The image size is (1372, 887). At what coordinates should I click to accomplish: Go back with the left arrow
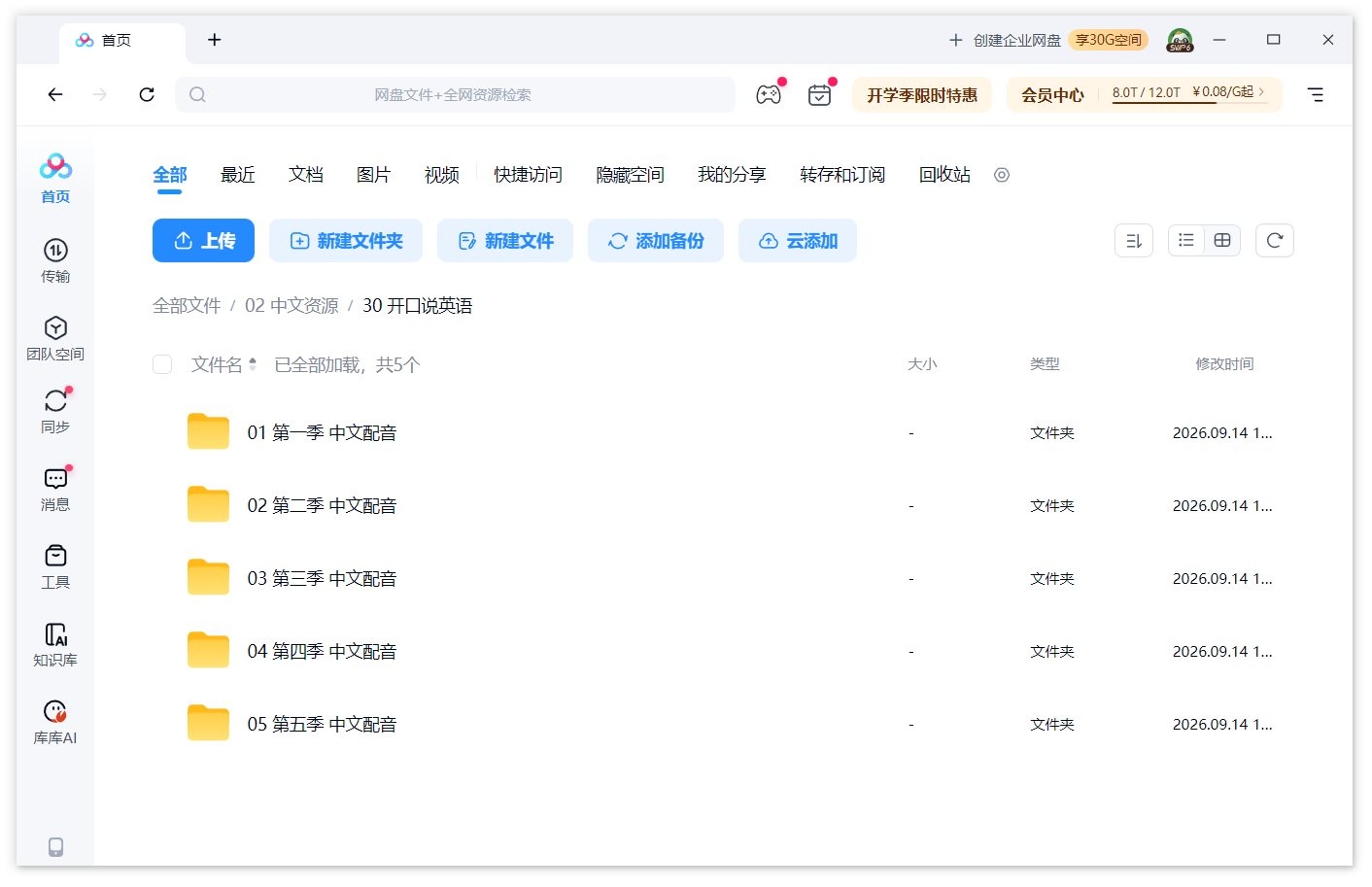pyautogui.click(x=55, y=94)
